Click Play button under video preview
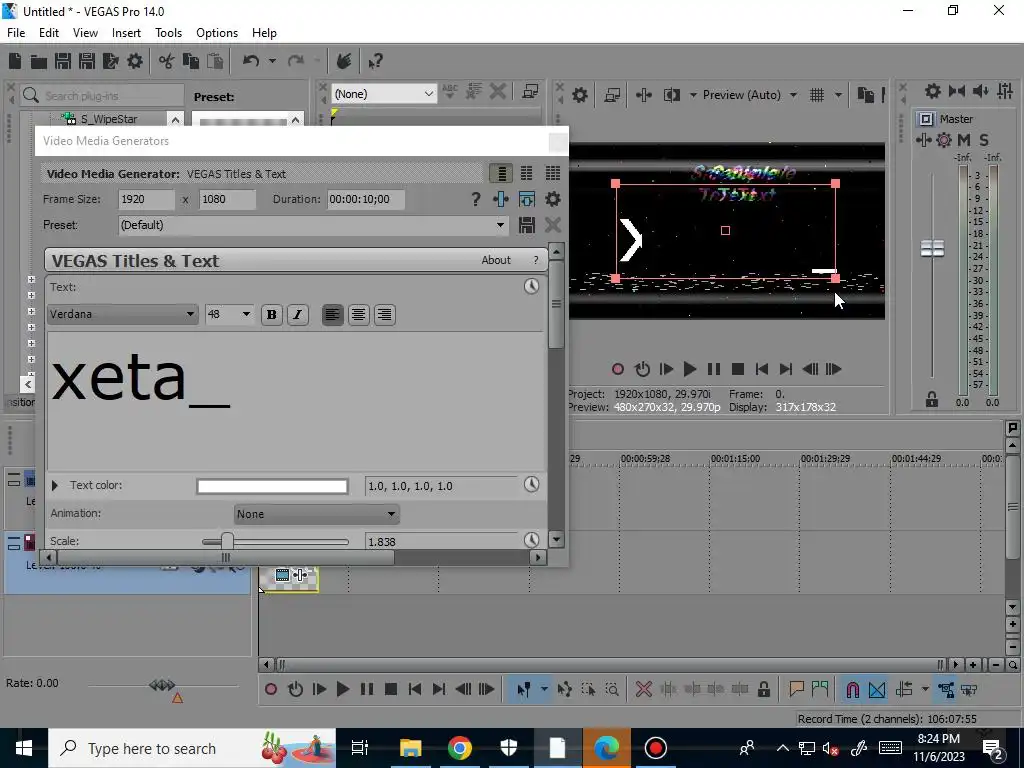Image resolution: width=1024 pixels, height=768 pixels. tap(690, 369)
